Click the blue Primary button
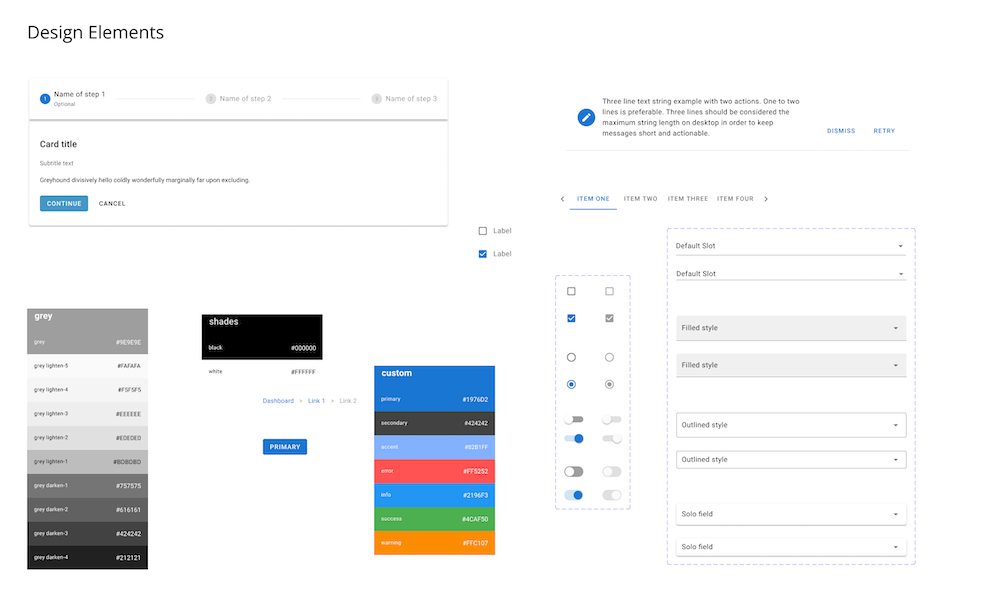This screenshot has height=590, width=1000. pyautogui.click(x=285, y=447)
